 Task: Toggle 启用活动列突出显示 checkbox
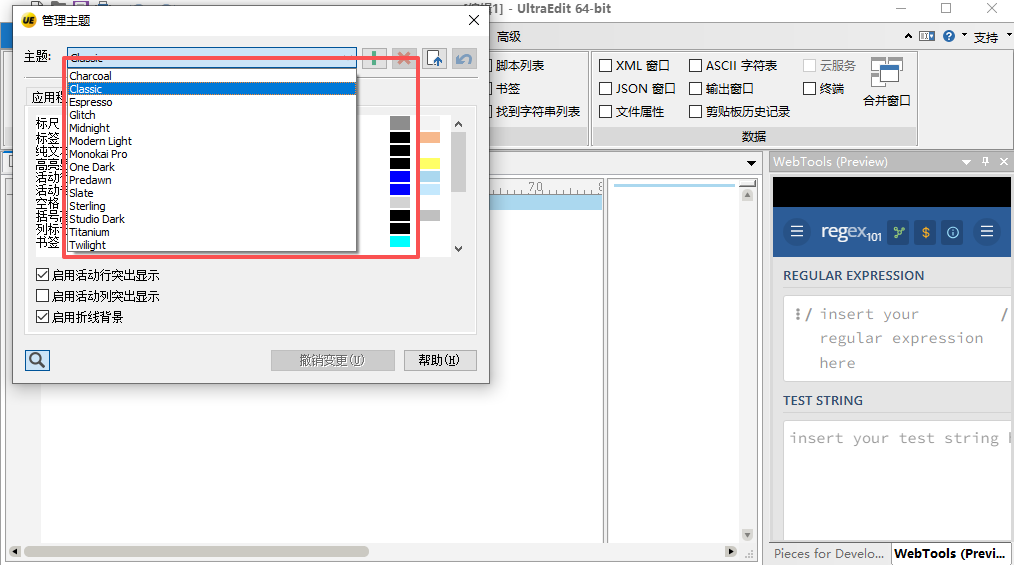43,295
